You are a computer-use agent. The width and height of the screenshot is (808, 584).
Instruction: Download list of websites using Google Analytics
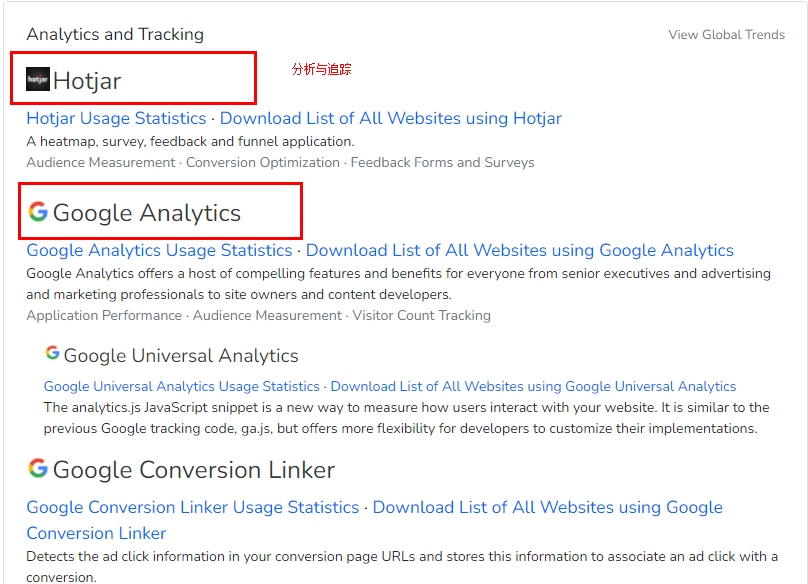click(x=519, y=250)
